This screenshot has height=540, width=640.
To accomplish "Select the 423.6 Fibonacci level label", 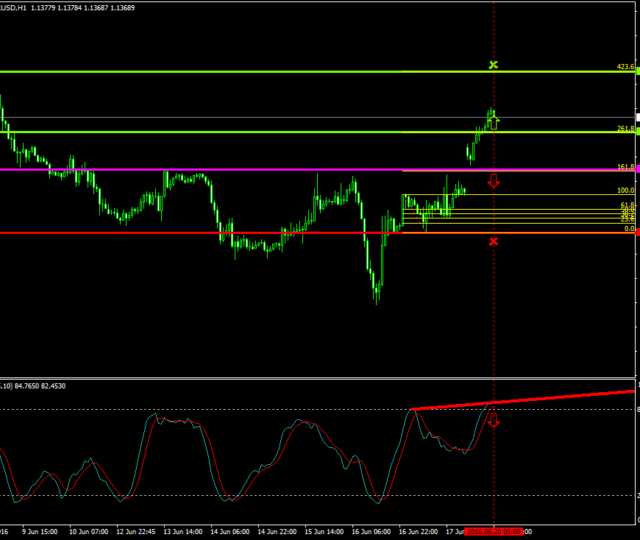I will click(625, 67).
